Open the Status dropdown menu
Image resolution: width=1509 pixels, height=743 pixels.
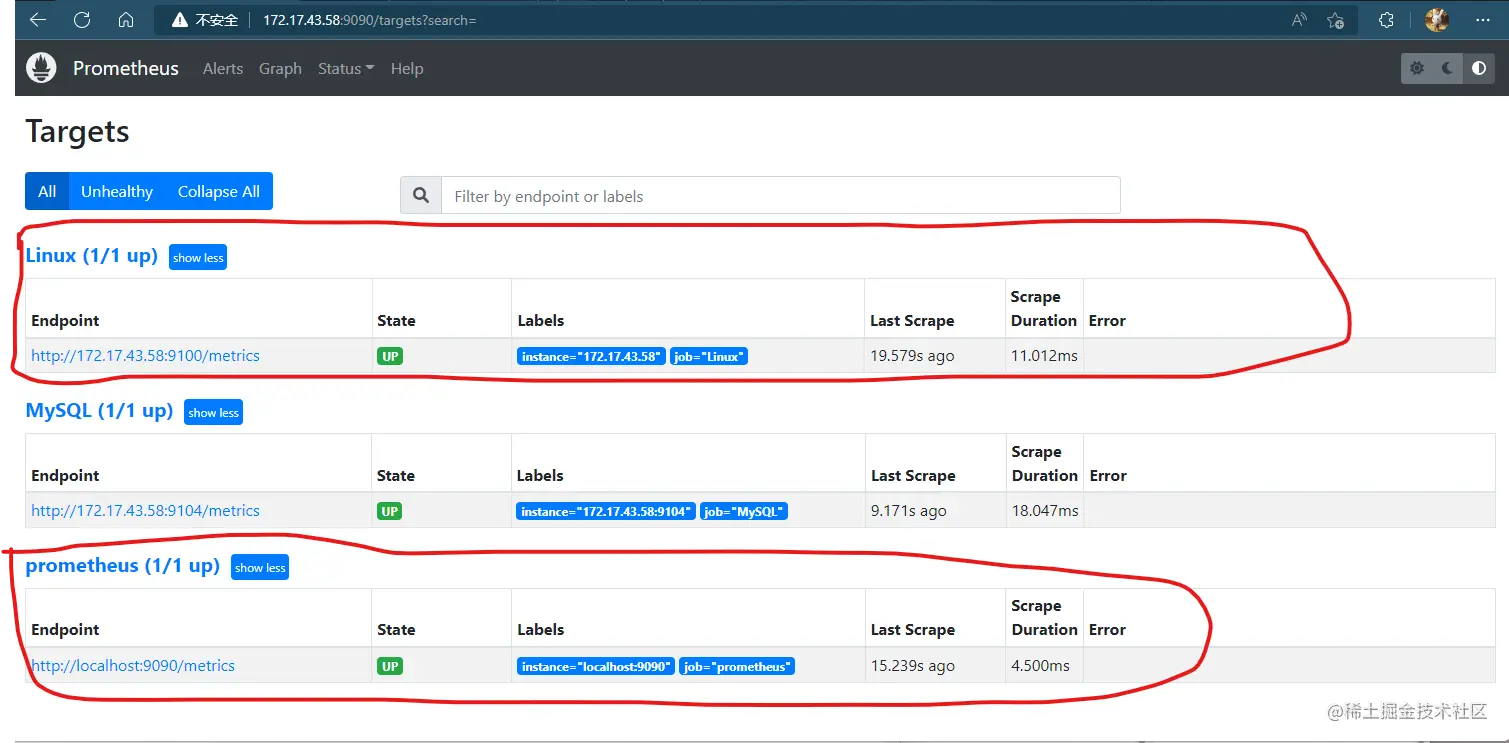pyautogui.click(x=346, y=68)
